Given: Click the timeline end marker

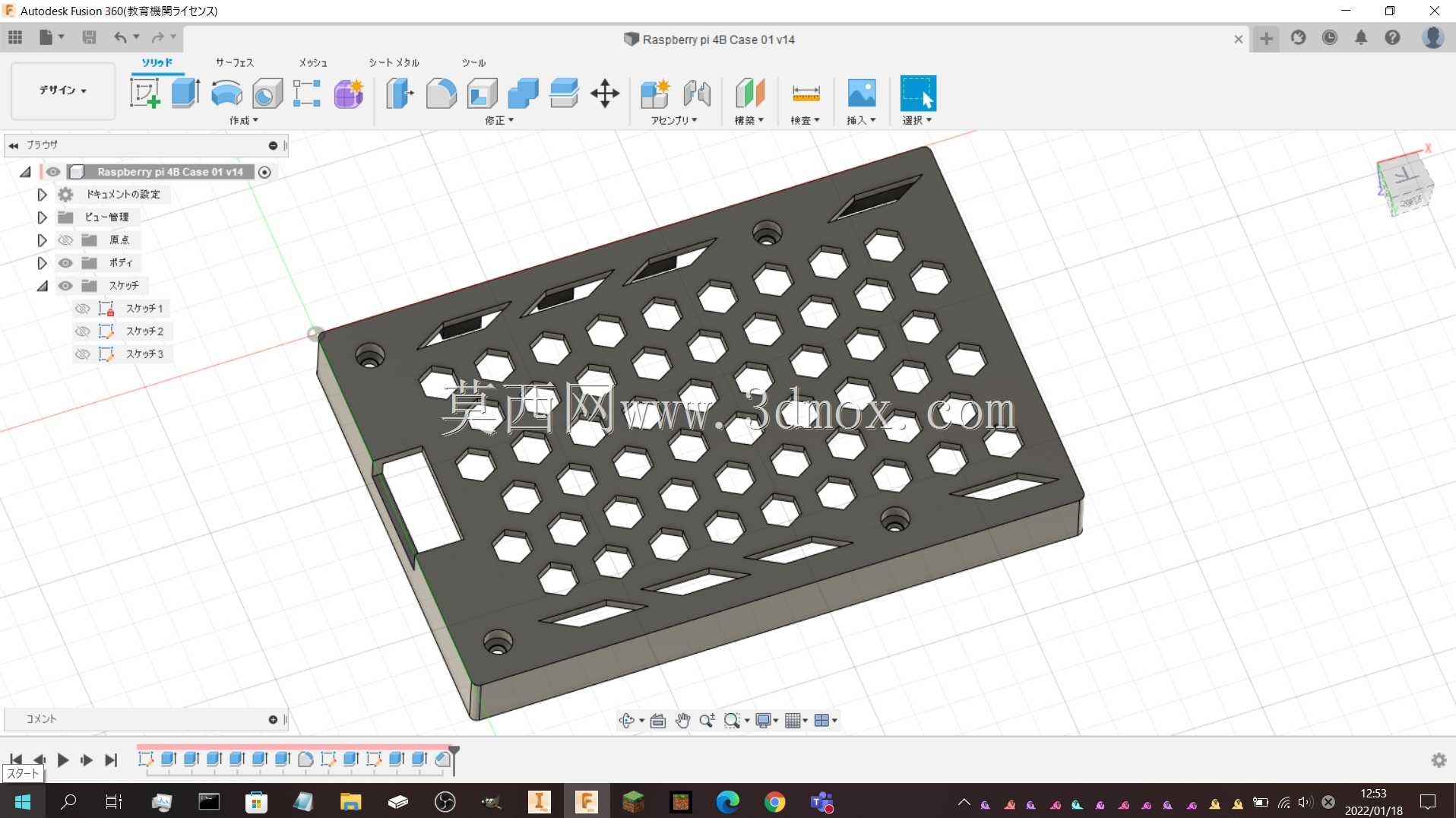Looking at the screenshot, I should 454,759.
